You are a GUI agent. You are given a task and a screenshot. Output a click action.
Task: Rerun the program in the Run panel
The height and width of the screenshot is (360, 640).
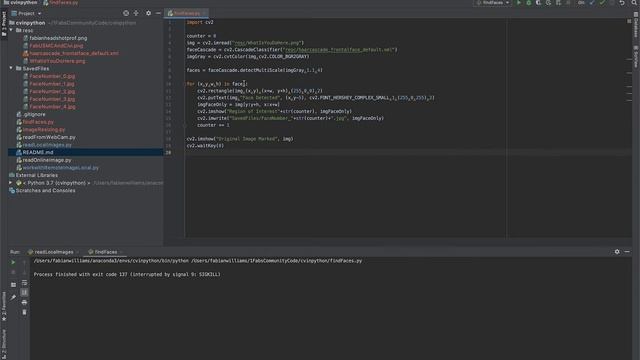tap(13, 262)
